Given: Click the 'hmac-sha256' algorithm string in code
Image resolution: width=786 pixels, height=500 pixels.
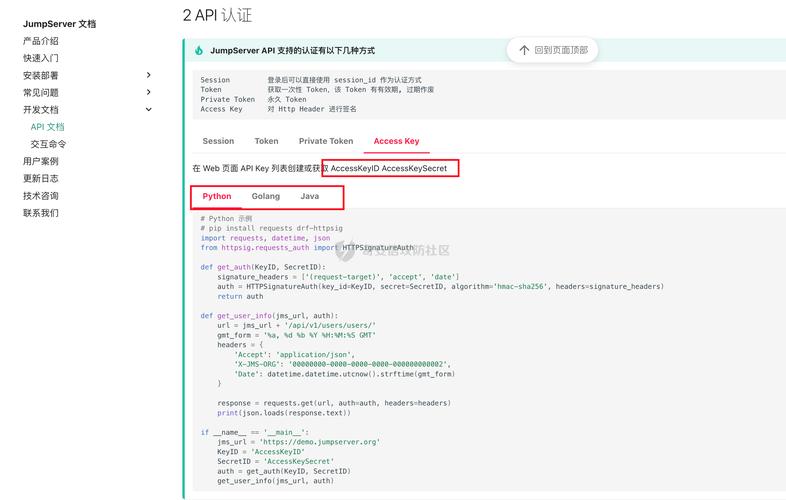Looking at the screenshot, I should tap(520, 286).
